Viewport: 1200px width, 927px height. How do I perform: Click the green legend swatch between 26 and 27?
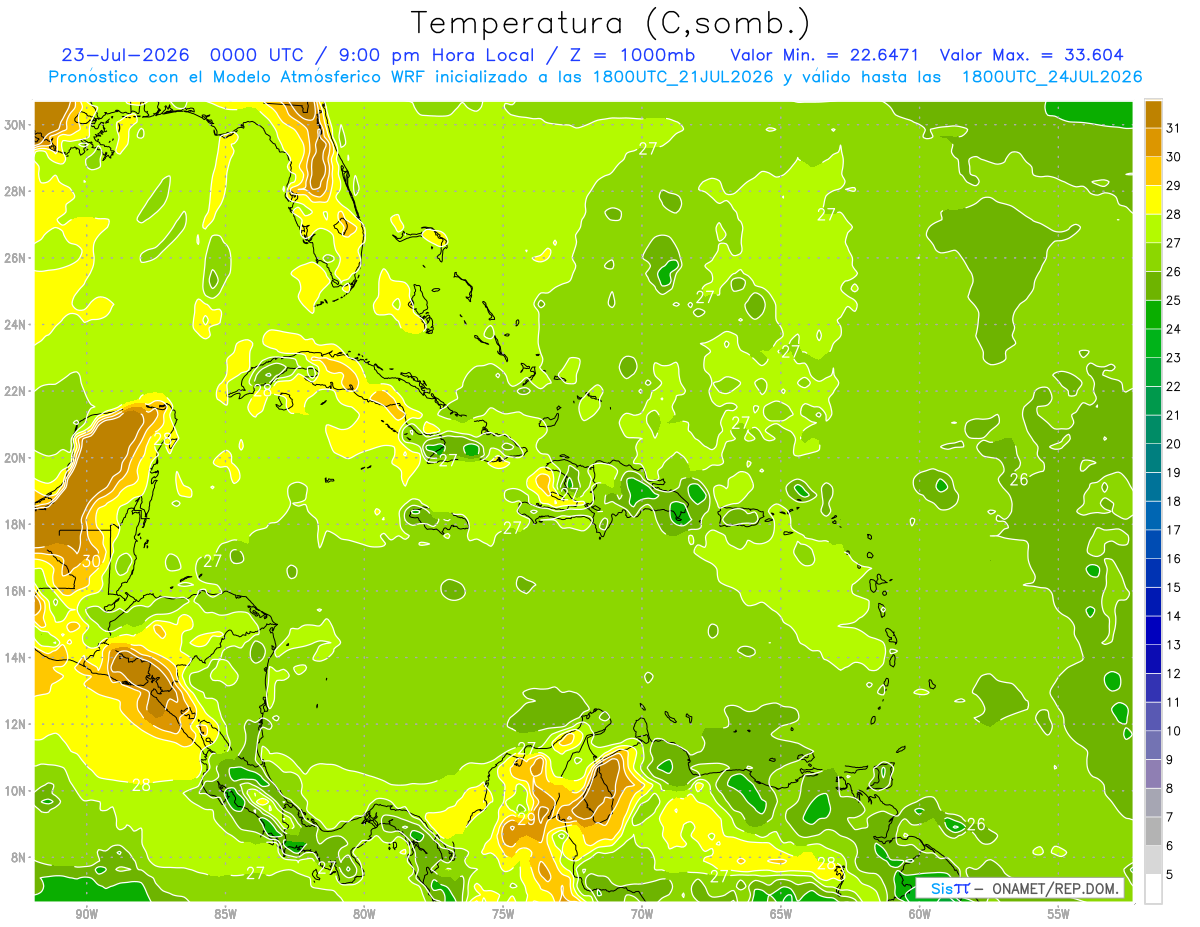(1153, 257)
